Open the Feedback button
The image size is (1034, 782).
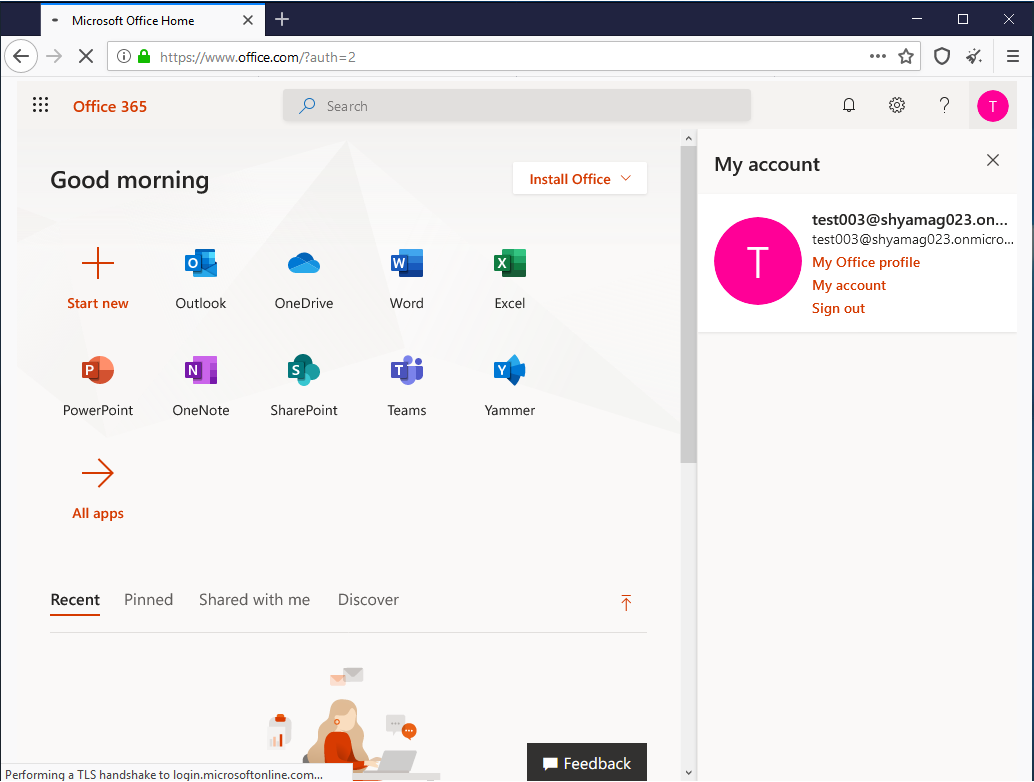(587, 763)
